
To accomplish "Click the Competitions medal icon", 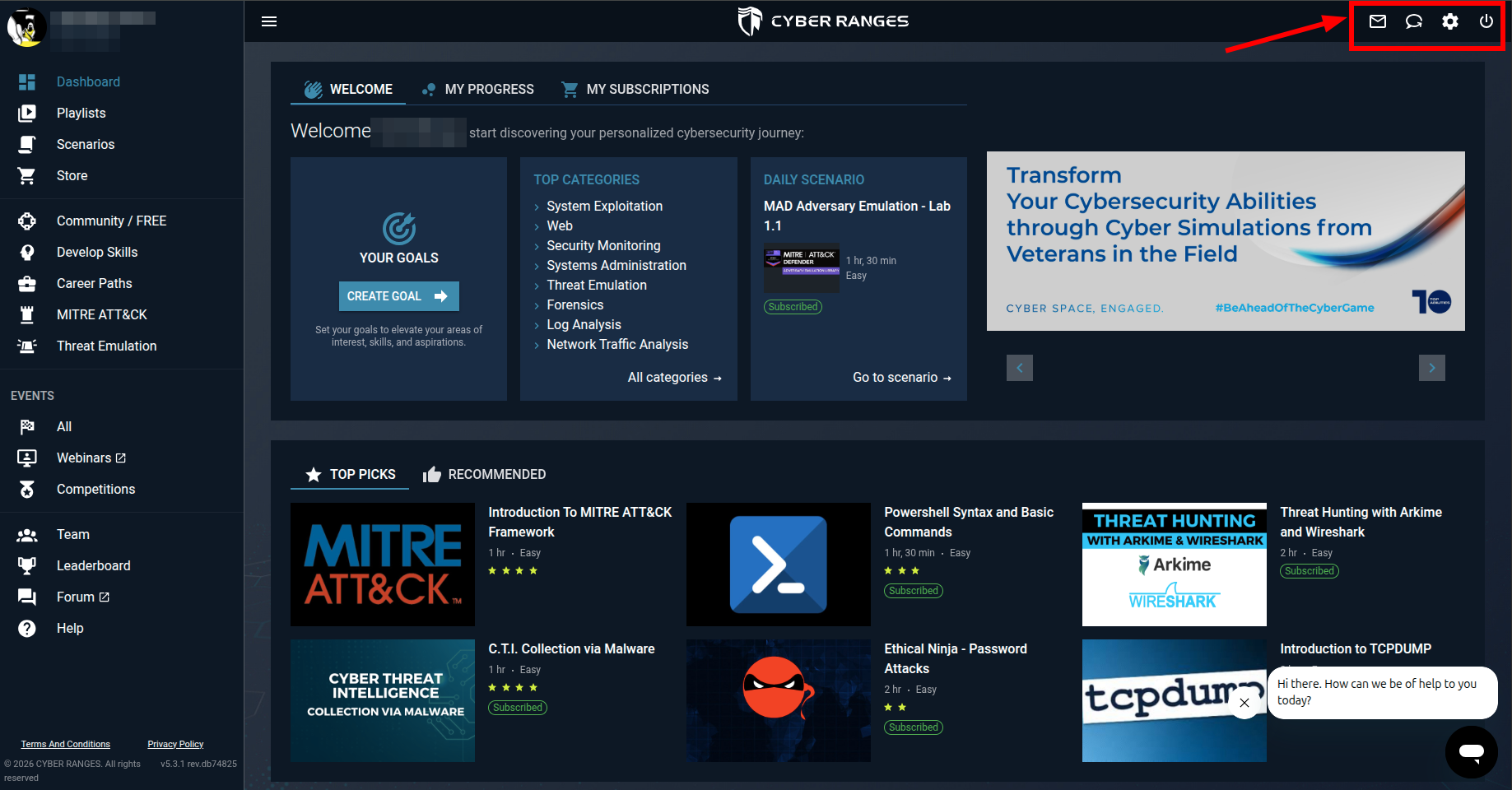I will [27, 490].
